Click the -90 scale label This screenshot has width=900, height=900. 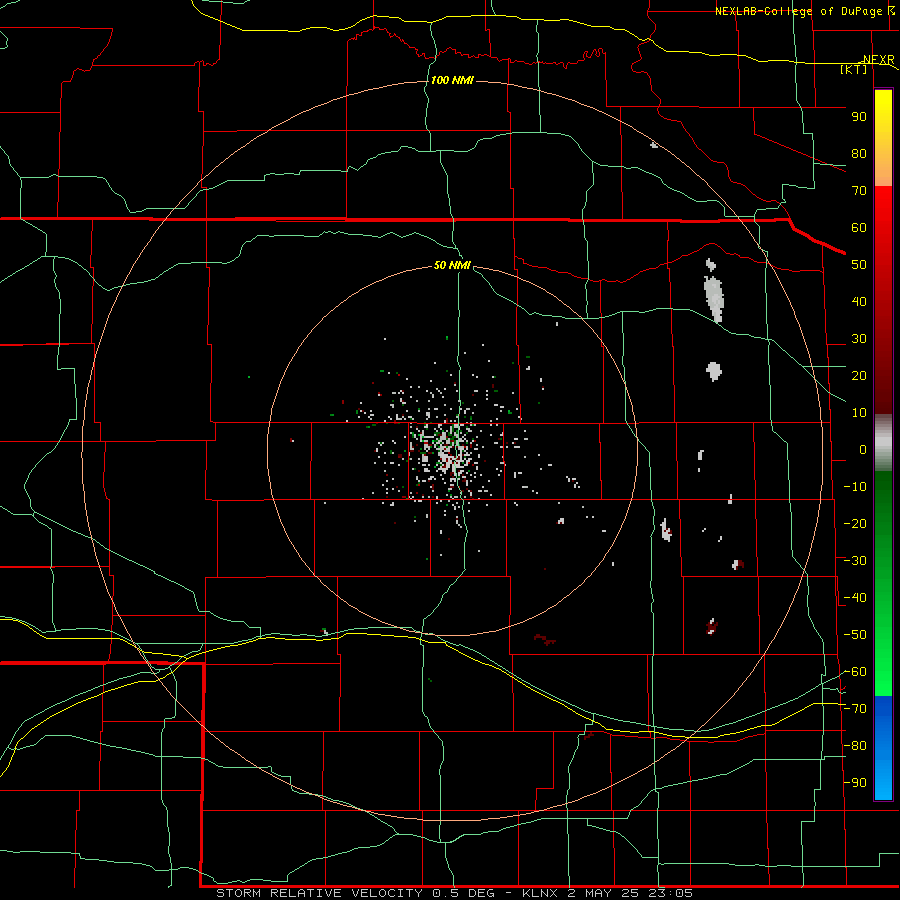pos(855,783)
